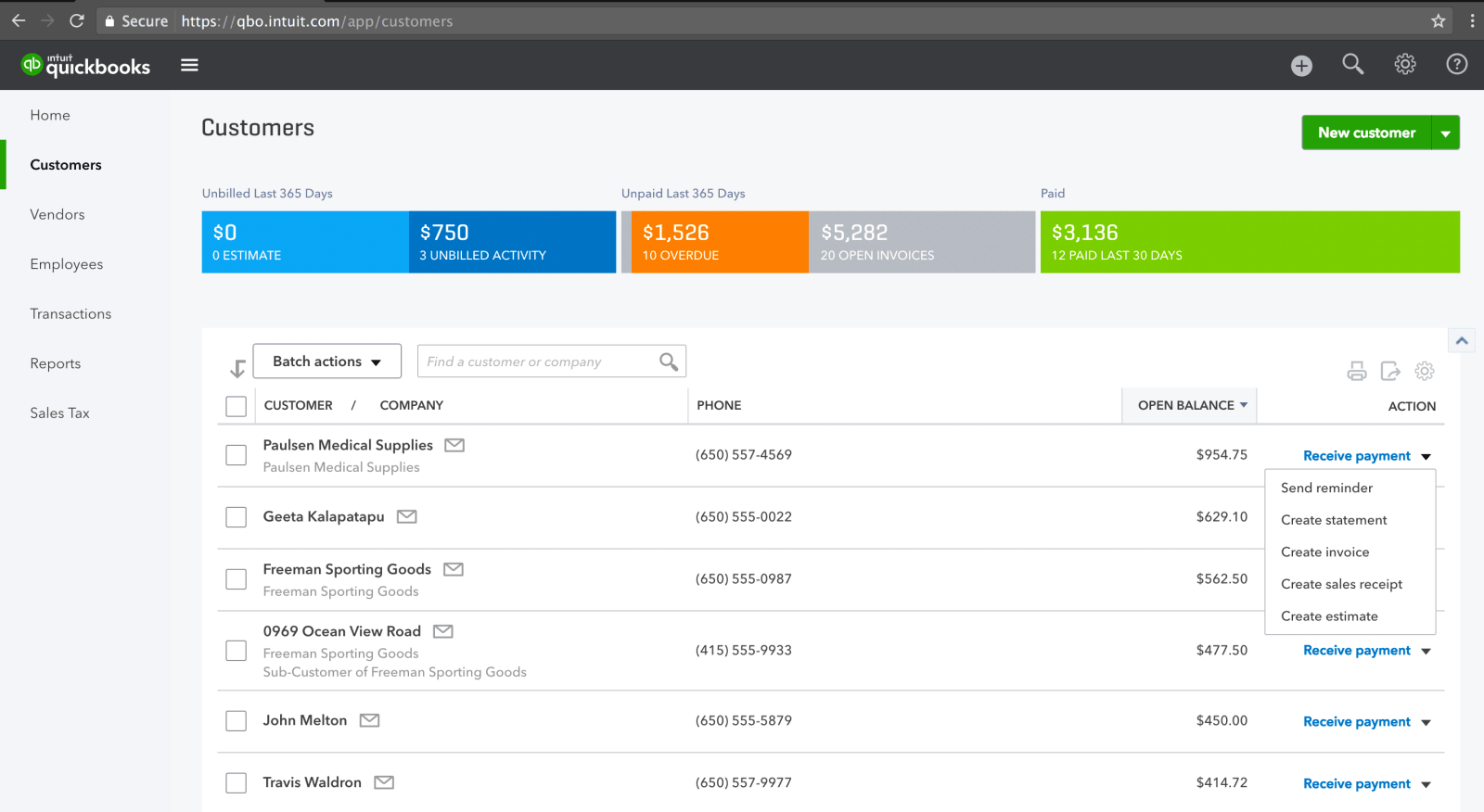Filter by $0 Estimate blue tile
This screenshot has width=1484, height=812.
click(305, 242)
